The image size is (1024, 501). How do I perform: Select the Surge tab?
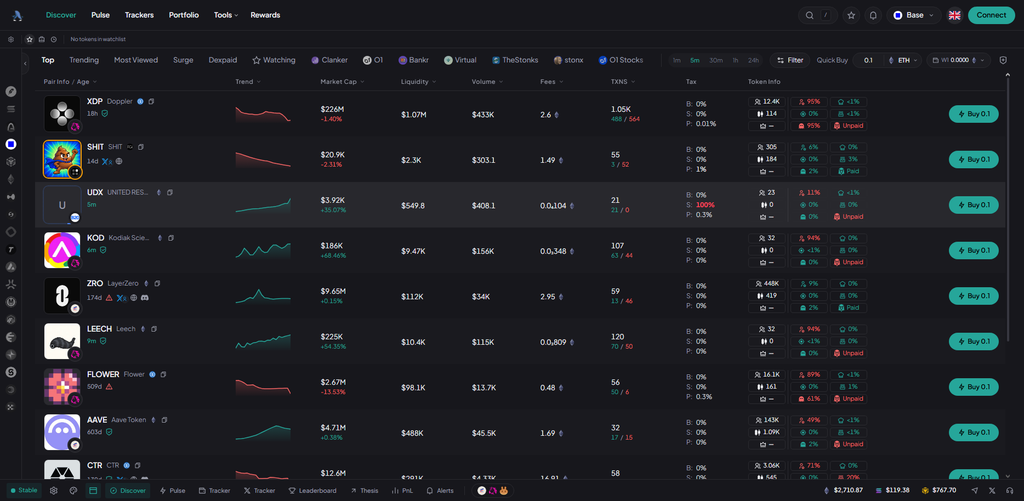183,60
